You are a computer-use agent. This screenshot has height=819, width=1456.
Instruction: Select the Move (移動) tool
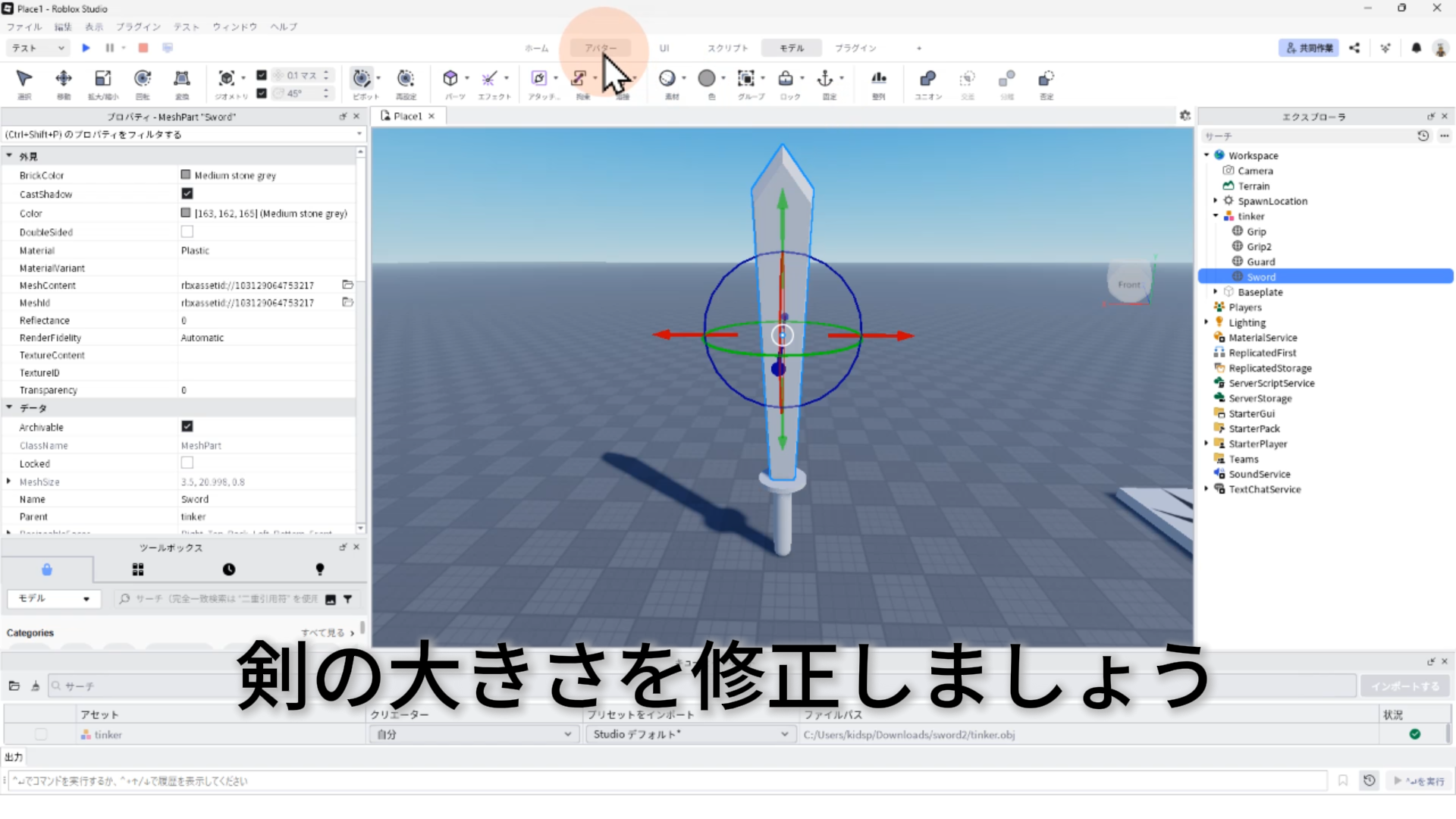[64, 79]
